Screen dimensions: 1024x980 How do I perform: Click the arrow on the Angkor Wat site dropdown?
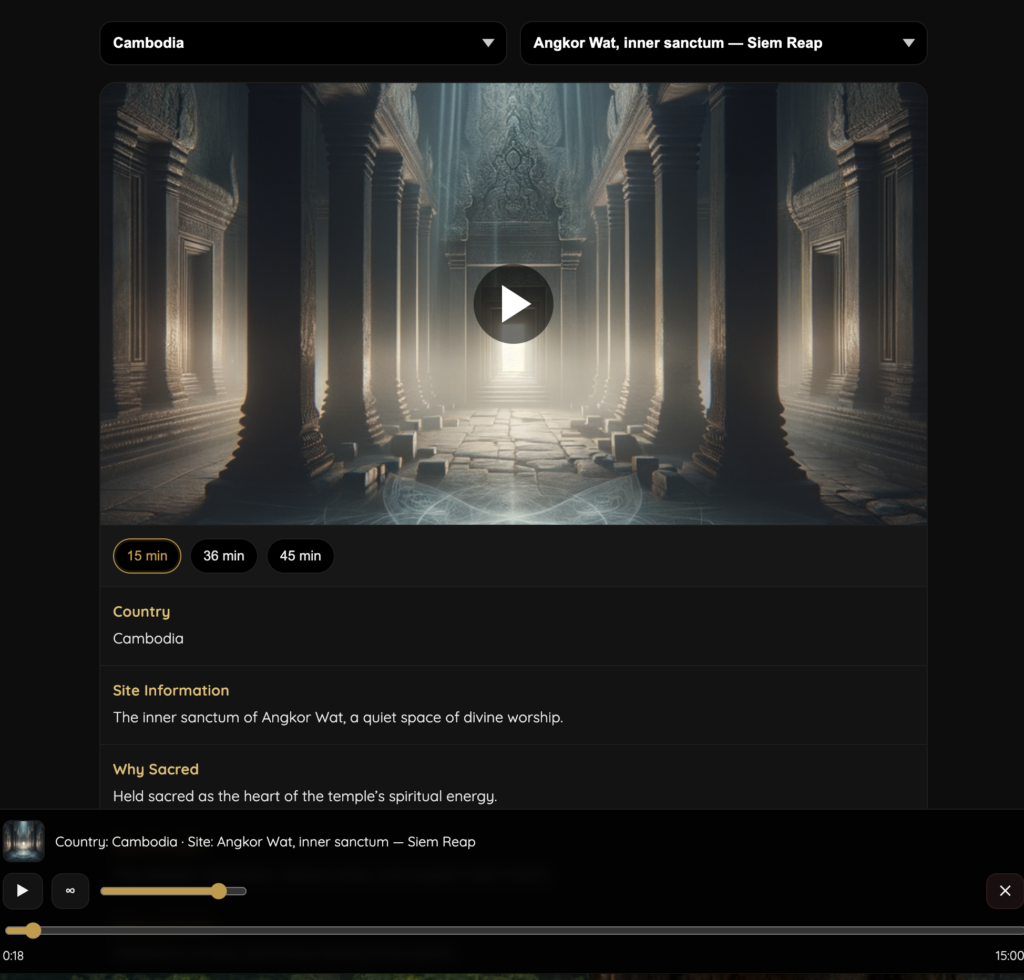tap(908, 43)
